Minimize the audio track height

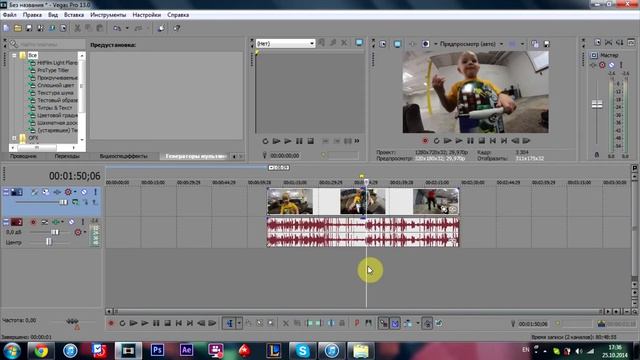pos(6,222)
